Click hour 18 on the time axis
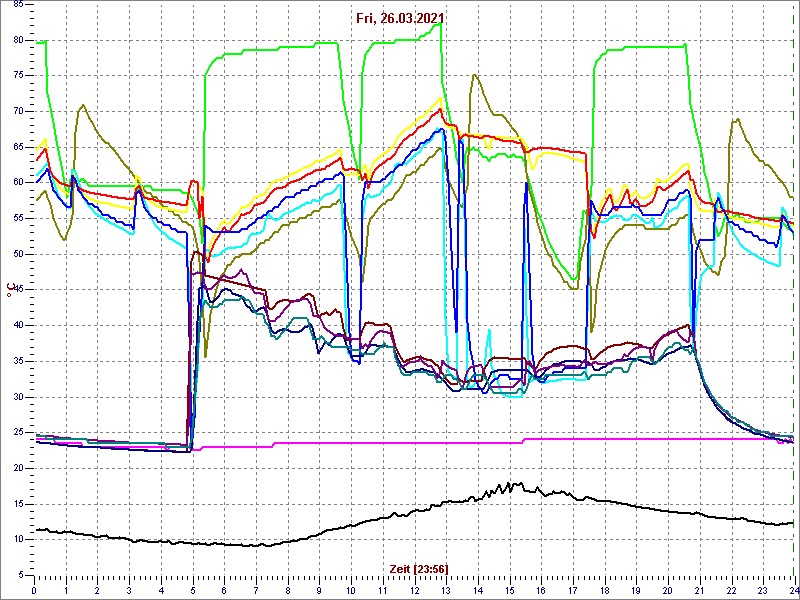The width and height of the screenshot is (800, 600). [x=604, y=591]
